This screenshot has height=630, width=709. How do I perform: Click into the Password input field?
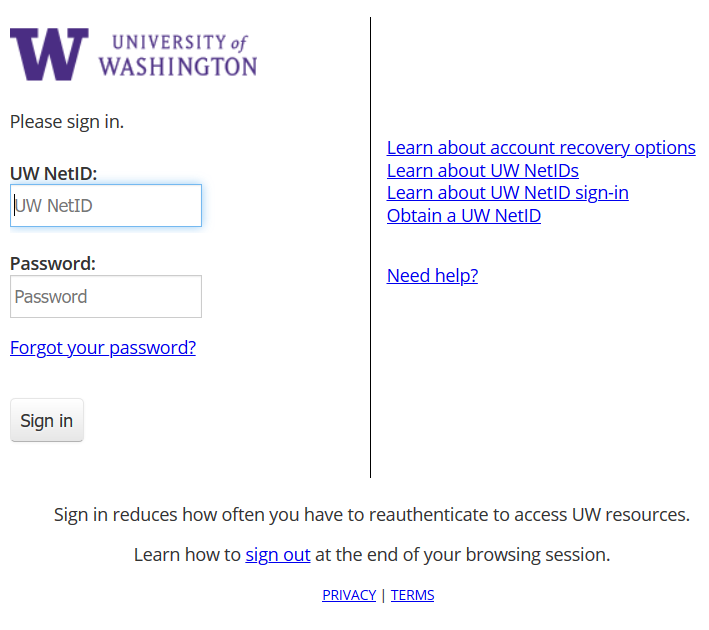coord(106,297)
